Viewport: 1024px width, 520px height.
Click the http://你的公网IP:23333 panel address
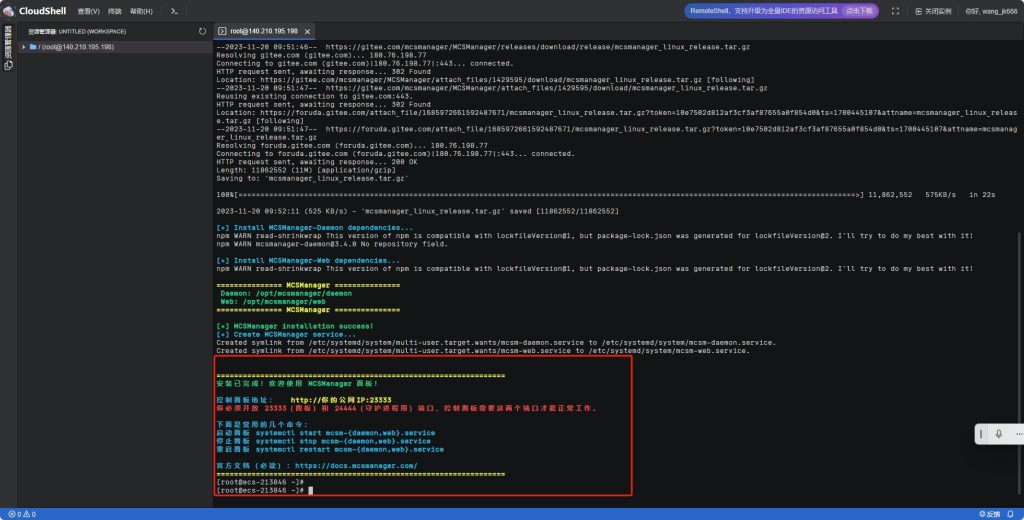(x=341, y=400)
